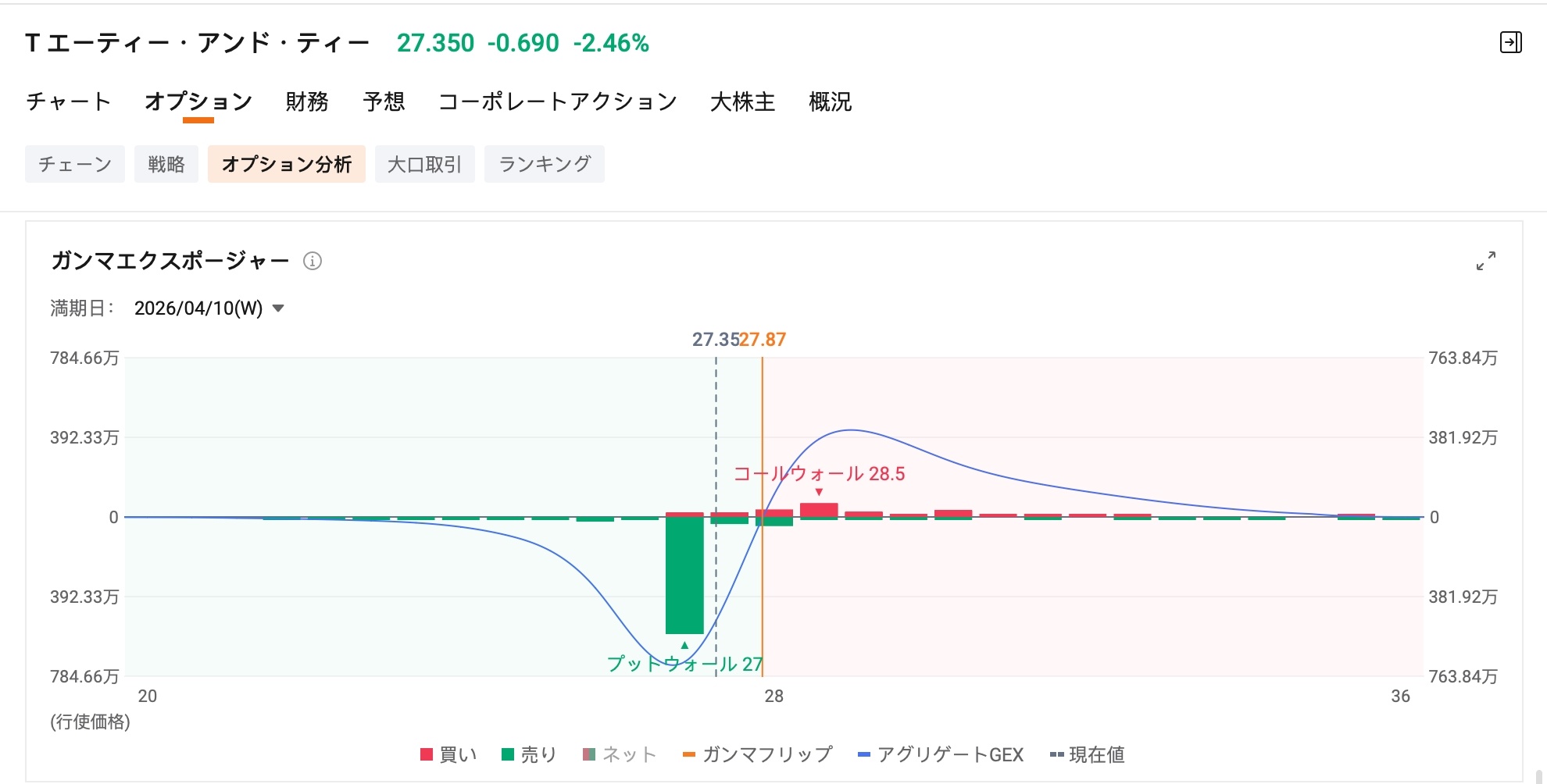Click the ランキング button
The image size is (1547, 784).
[545, 164]
